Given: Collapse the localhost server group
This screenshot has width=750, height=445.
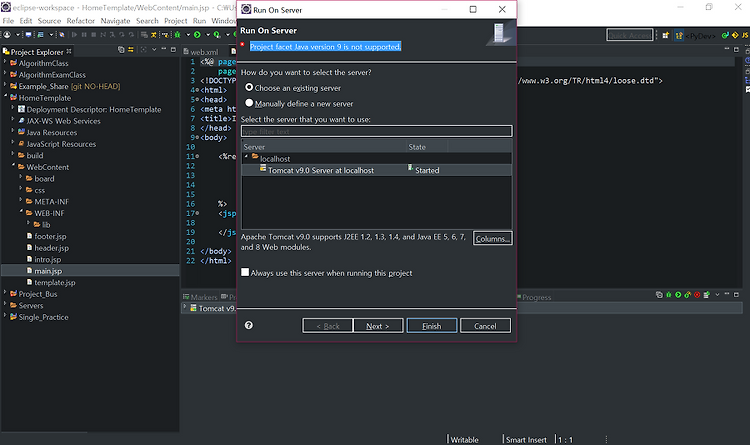Looking at the screenshot, I should 246,157.
